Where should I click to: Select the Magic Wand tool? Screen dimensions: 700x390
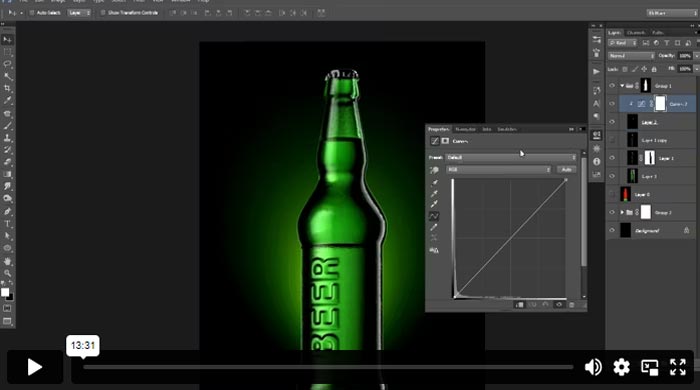[8, 77]
